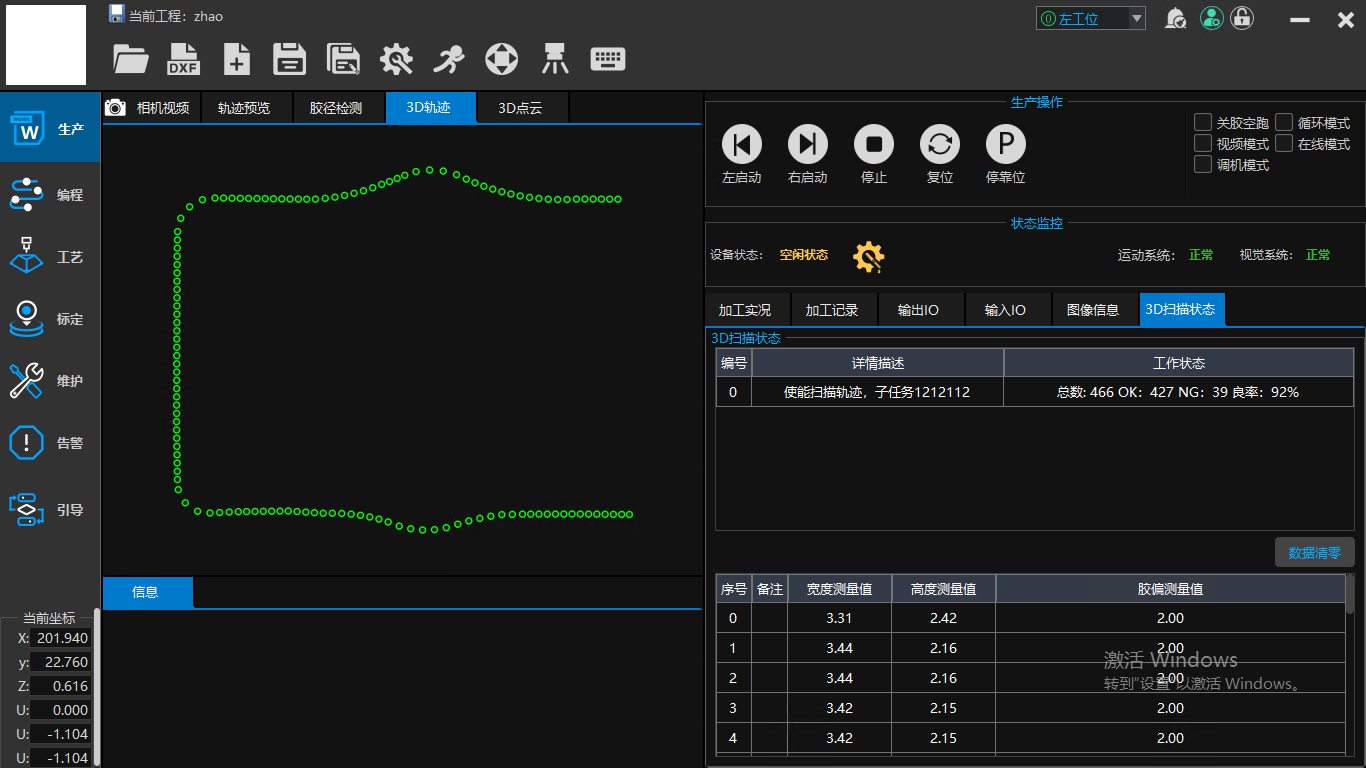Click the alarm bell clear icon
This screenshot has height=768, width=1366.
pyautogui.click(x=1176, y=18)
